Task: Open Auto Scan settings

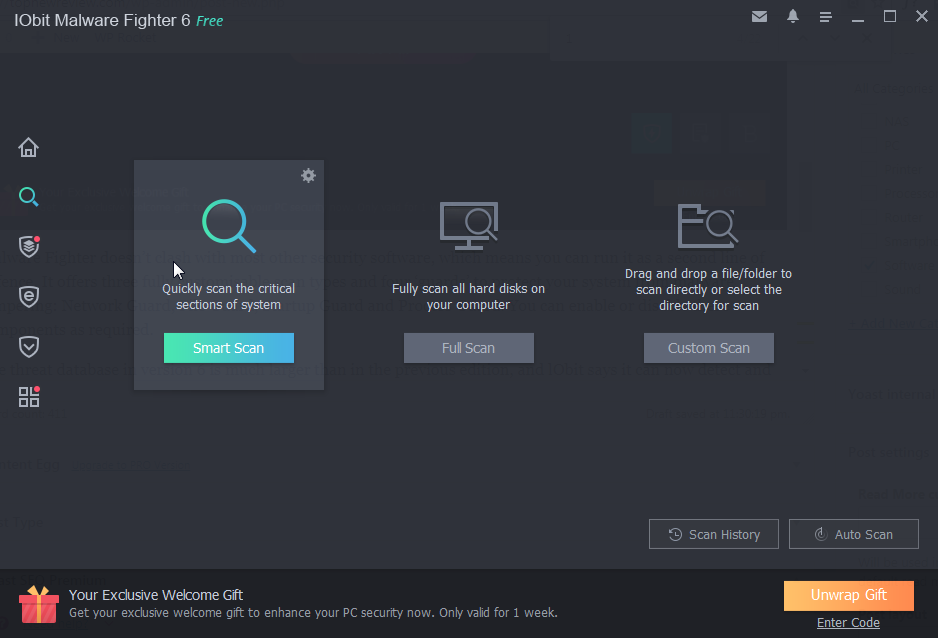Action: point(854,534)
